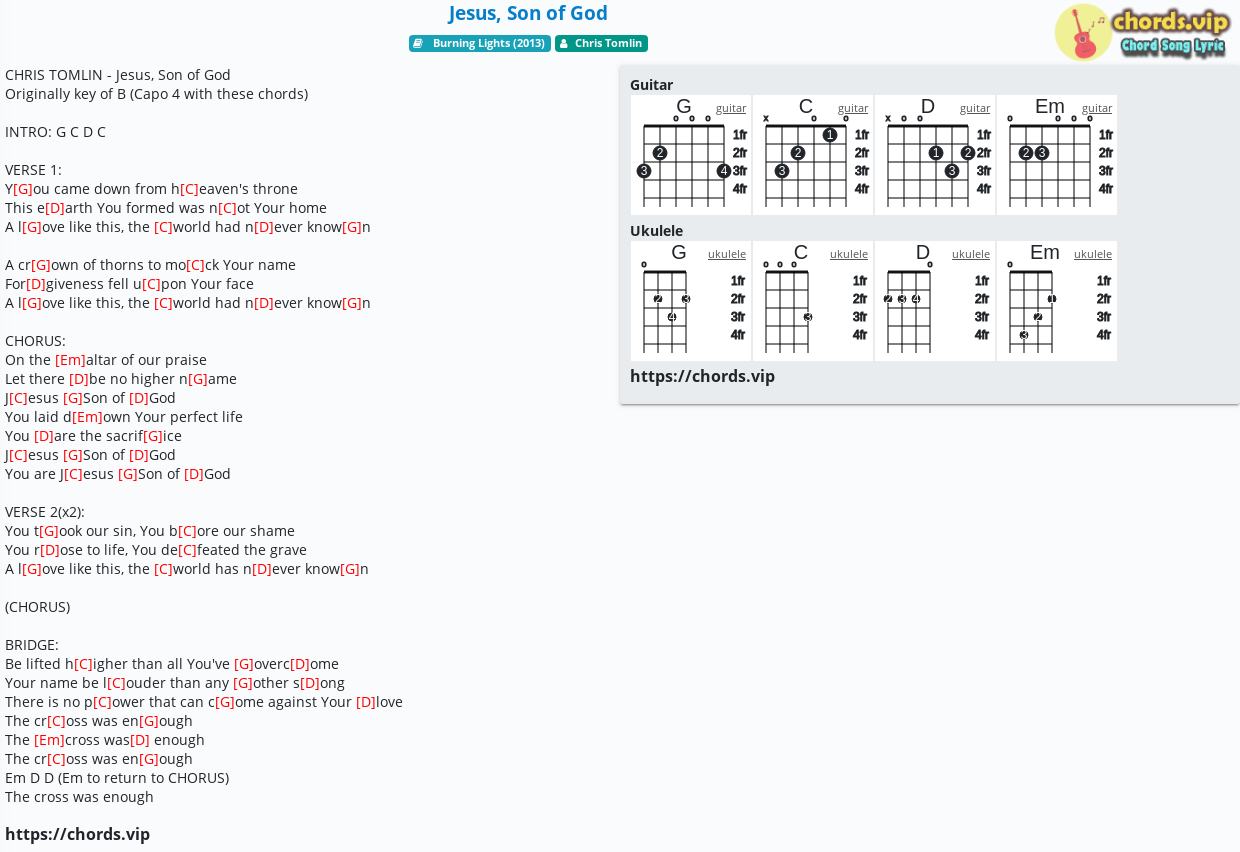Viewport: 1240px width, 852px height.
Task: Click the line 'For giveness fell upon Your face'
Action: tap(129, 284)
